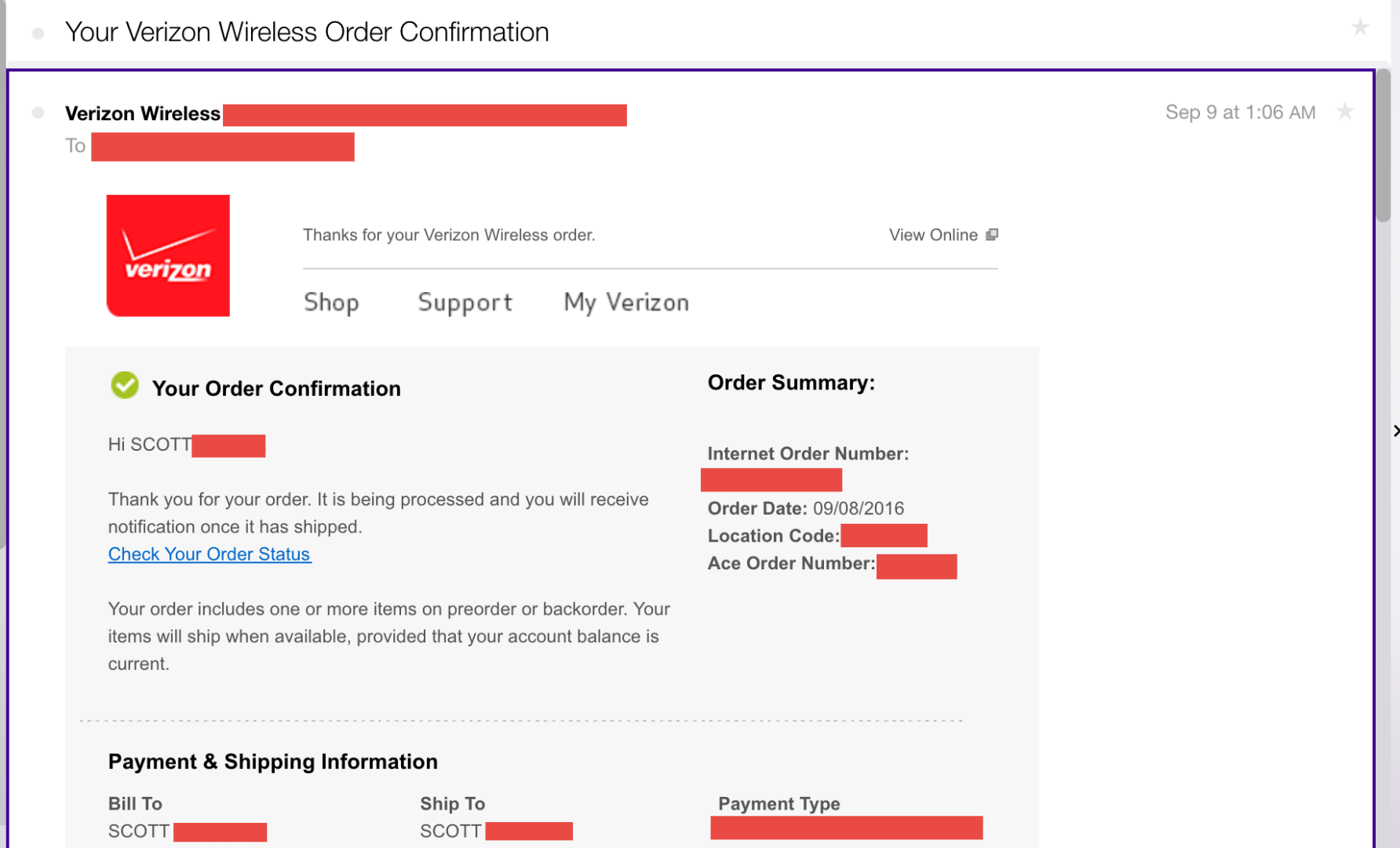Open Check Your Order Status link
This screenshot has width=1400, height=848.
pyautogui.click(x=210, y=554)
